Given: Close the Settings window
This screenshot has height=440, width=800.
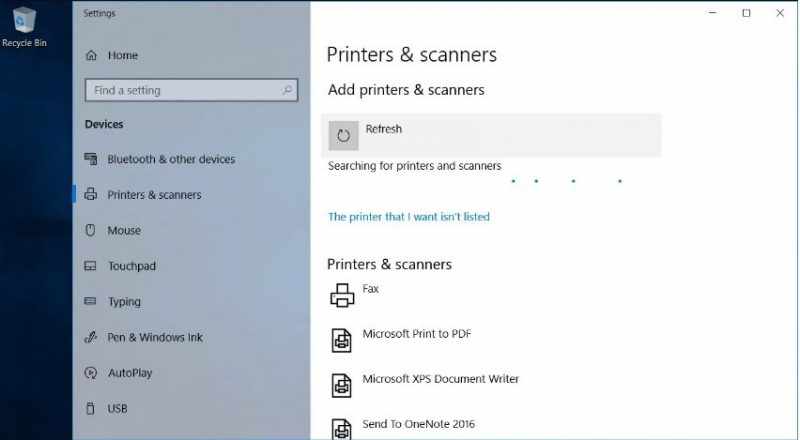Looking at the screenshot, I should tap(780, 13).
